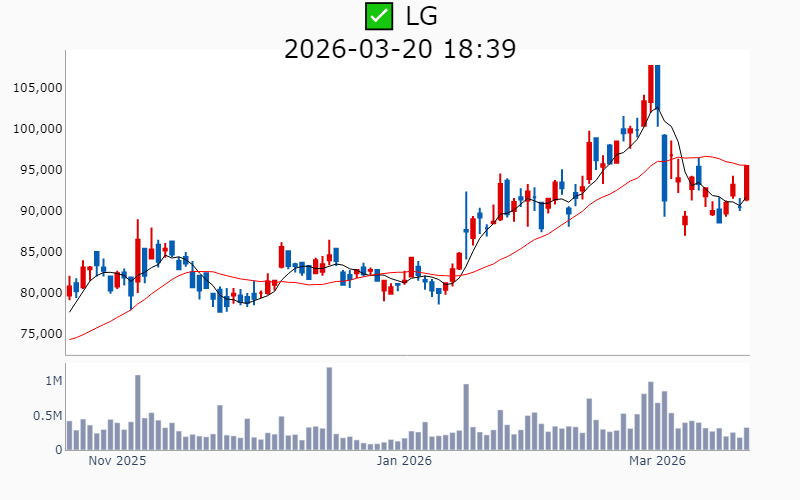Click the green checkmark icon beside LG
The width and height of the screenshot is (800, 500).
(379, 16)
